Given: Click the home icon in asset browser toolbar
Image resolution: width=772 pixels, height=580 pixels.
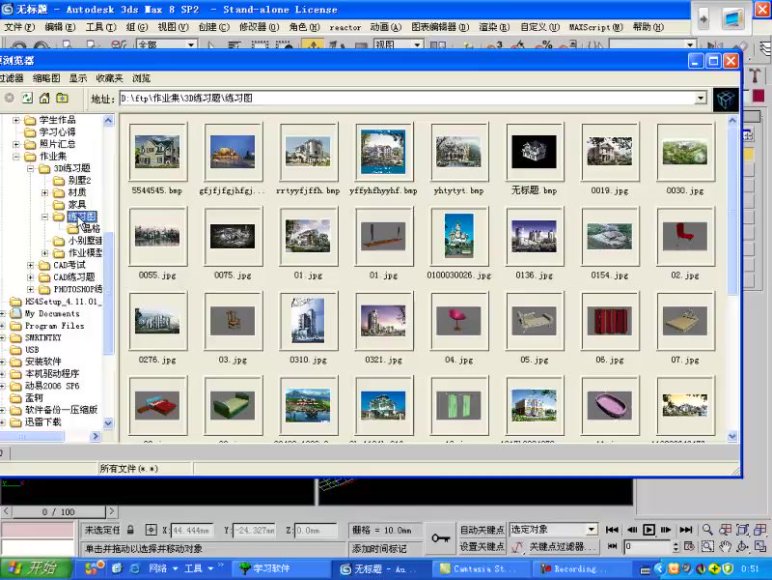Looking at the screenshot, I should [x=44, y=98].
